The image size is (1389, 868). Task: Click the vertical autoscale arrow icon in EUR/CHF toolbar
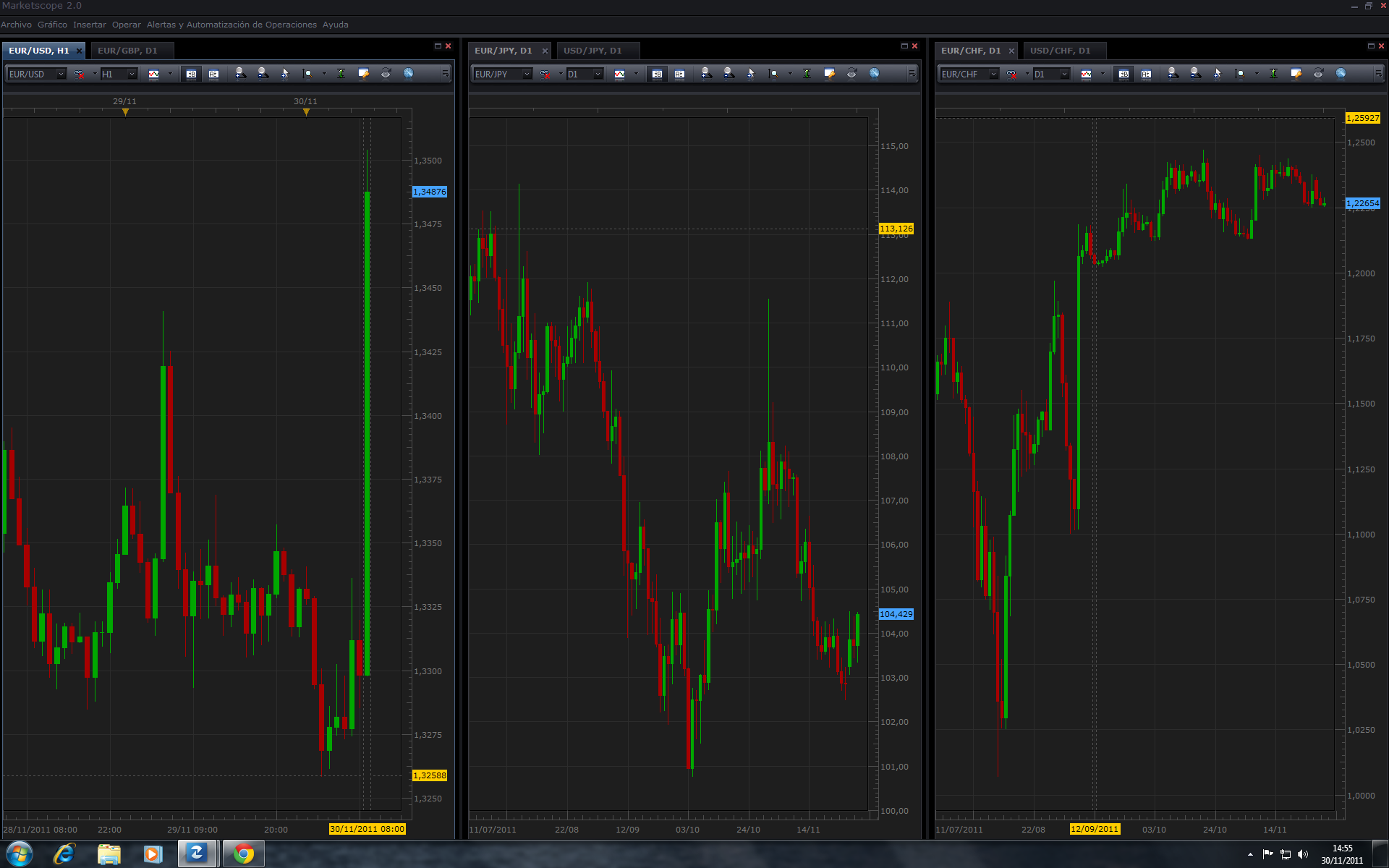pos(1273,74)
